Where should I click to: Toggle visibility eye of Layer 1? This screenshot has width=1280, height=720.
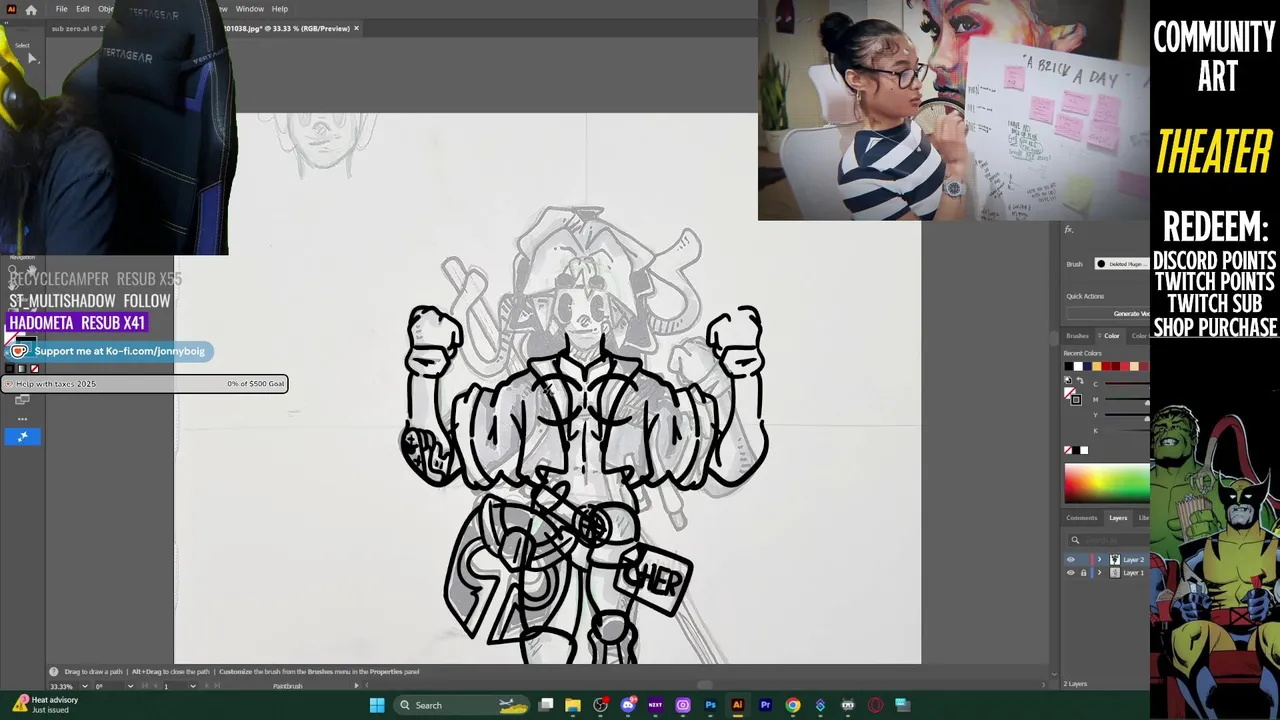[1071, 573]
